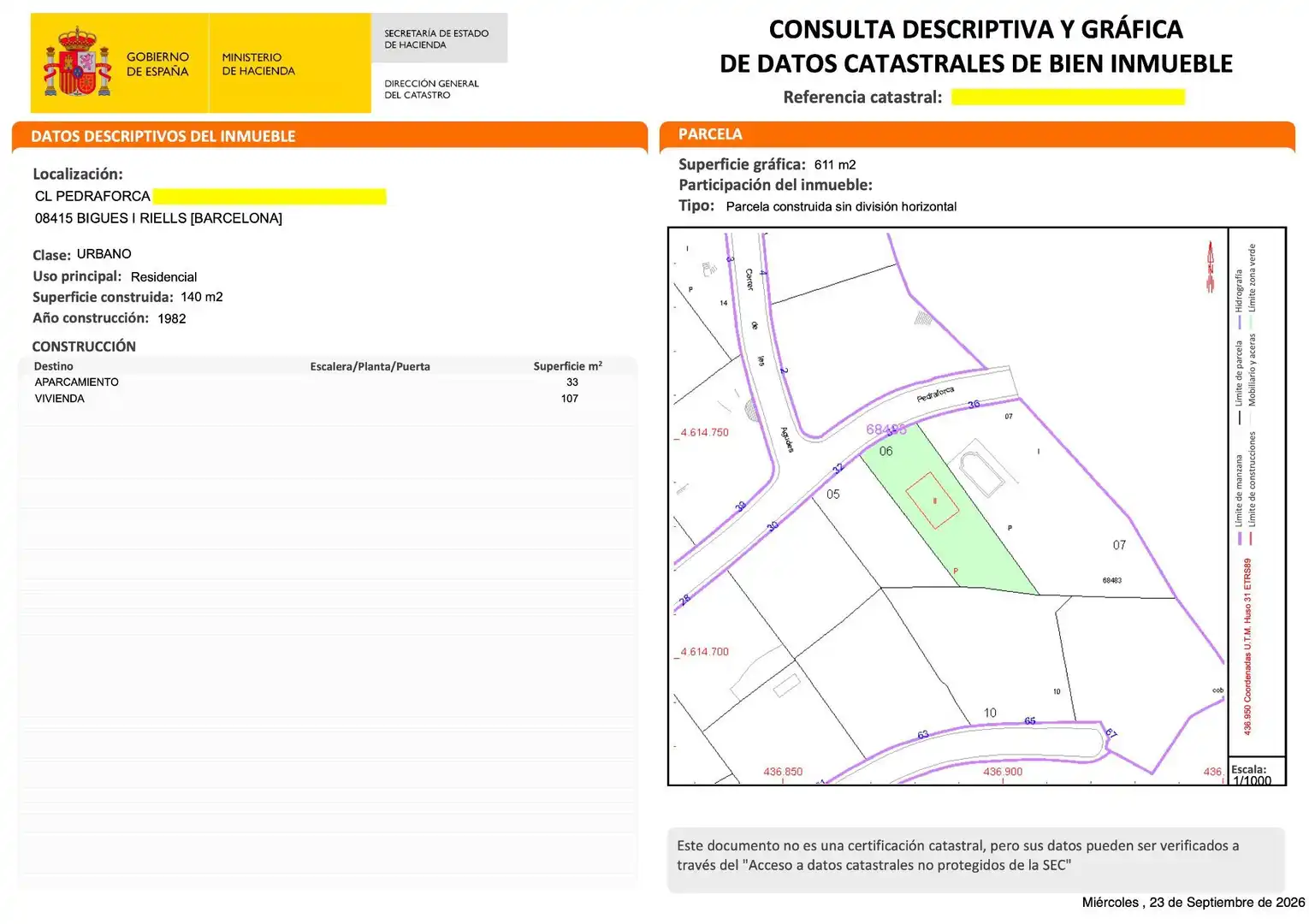Click the "140 m2" built surface value

click(202, 297)
